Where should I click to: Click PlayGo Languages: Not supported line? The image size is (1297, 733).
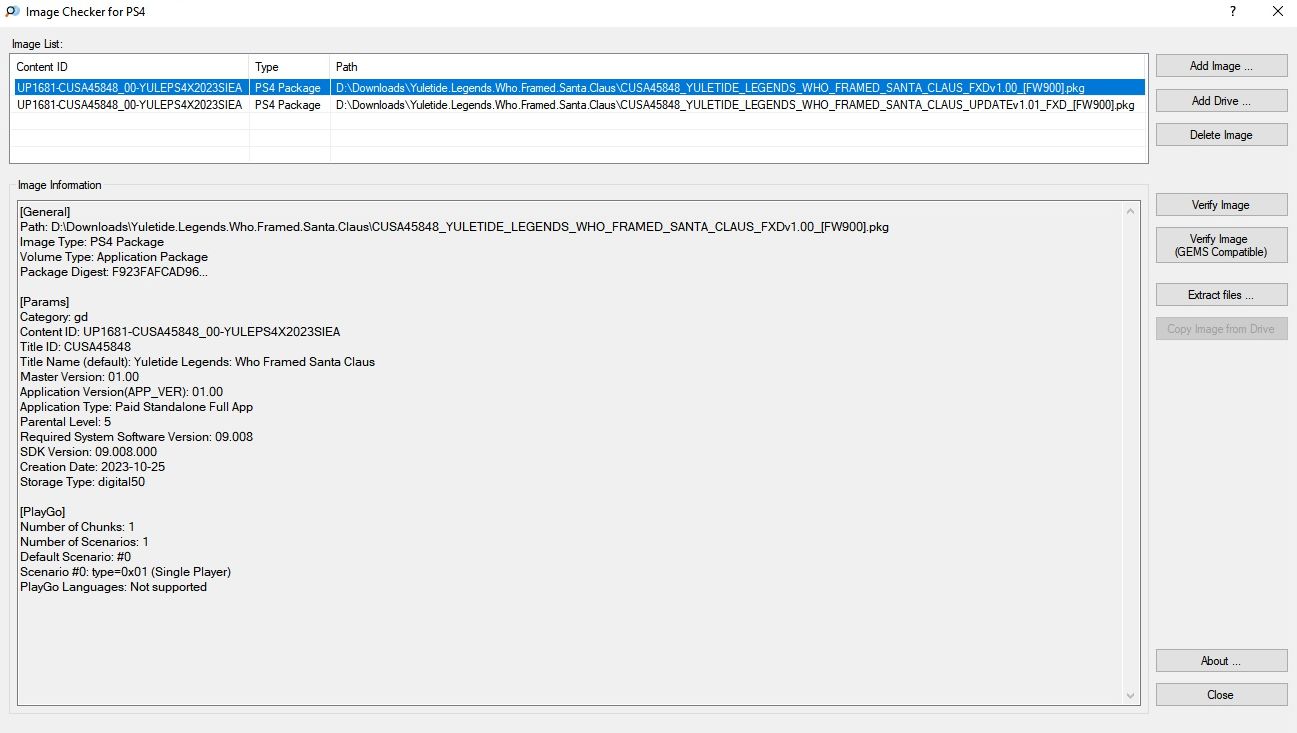pyautogui.click(x=113, y=587)
